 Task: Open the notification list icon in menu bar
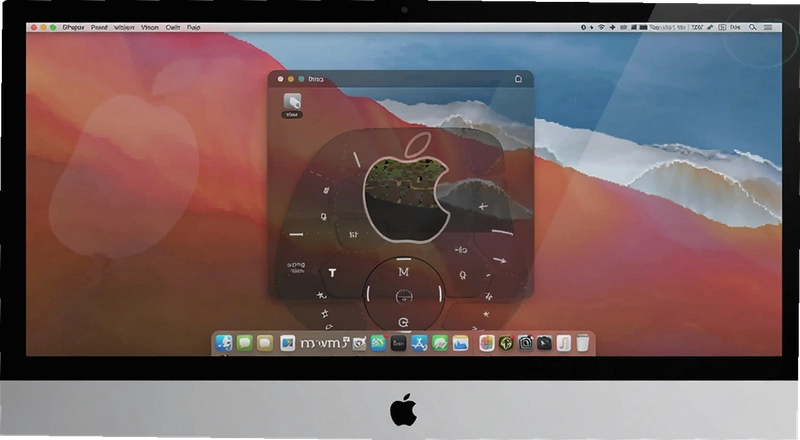[x=768, y=28]
